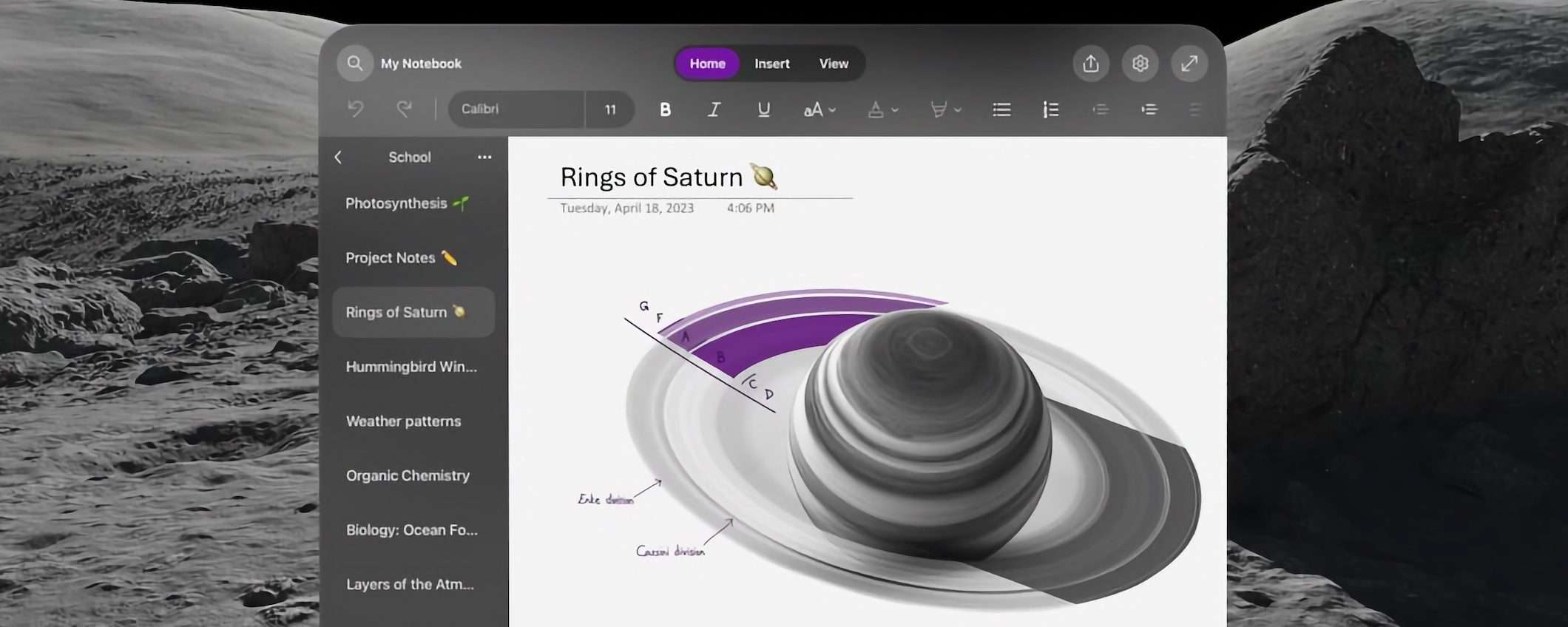Apply a numbered list
Image resolution: width=1568 pixels, height=627 pixels.
point(1050,109)
